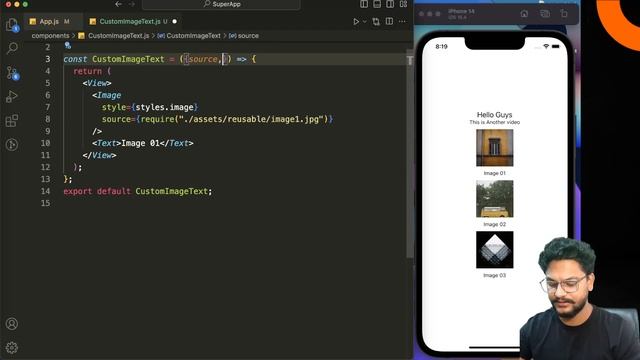Click the opening View tag on line 5
This screenshot has width=640, height=360.
coord(97,83)
